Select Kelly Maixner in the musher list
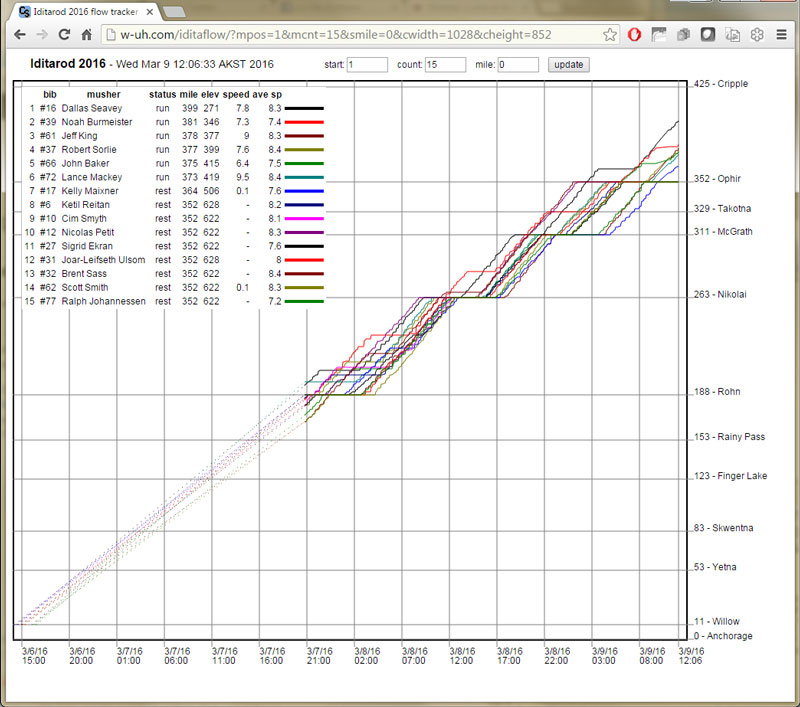 coord(90,191)
